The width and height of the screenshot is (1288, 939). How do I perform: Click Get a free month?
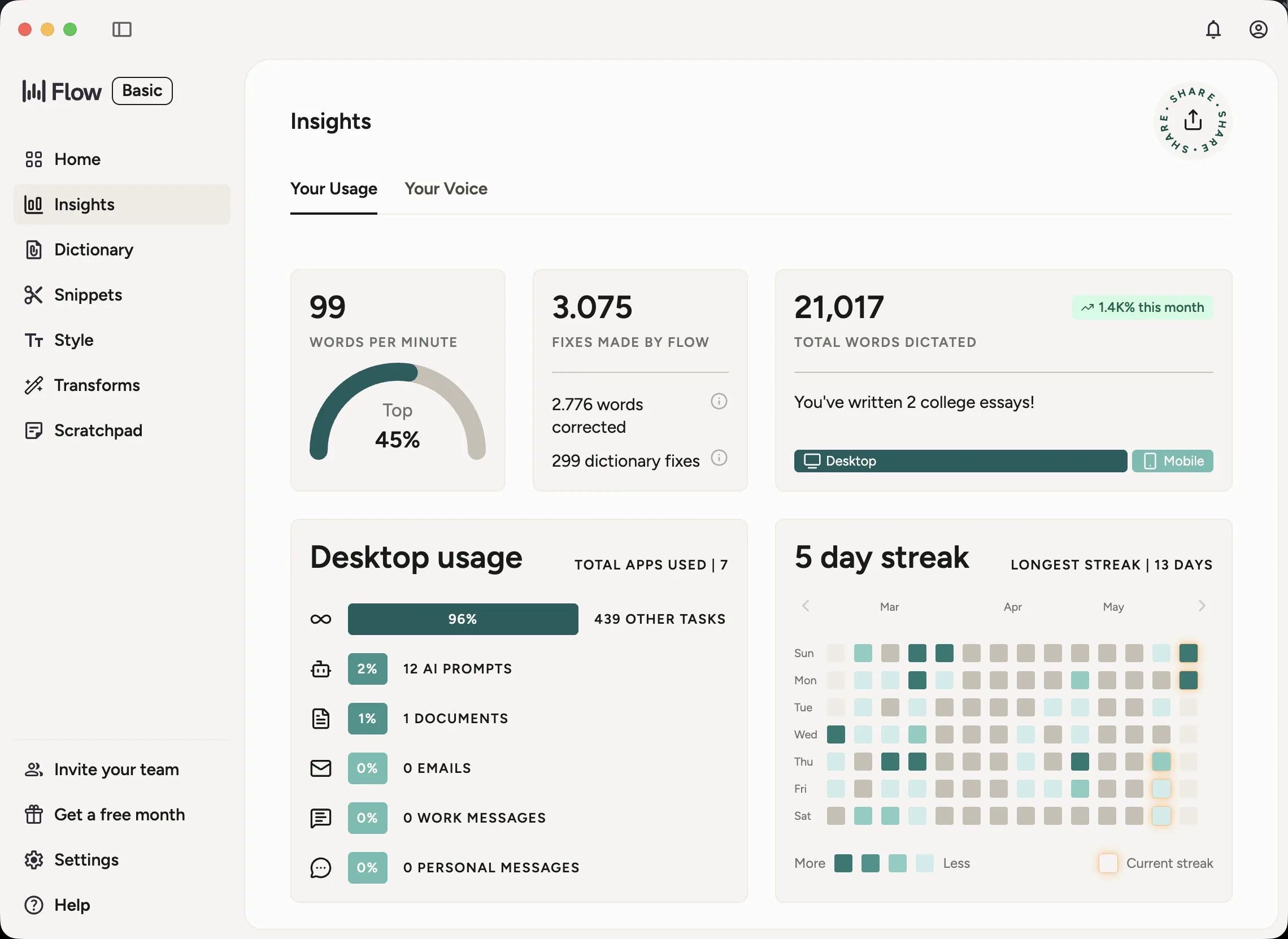pos(121,815)
